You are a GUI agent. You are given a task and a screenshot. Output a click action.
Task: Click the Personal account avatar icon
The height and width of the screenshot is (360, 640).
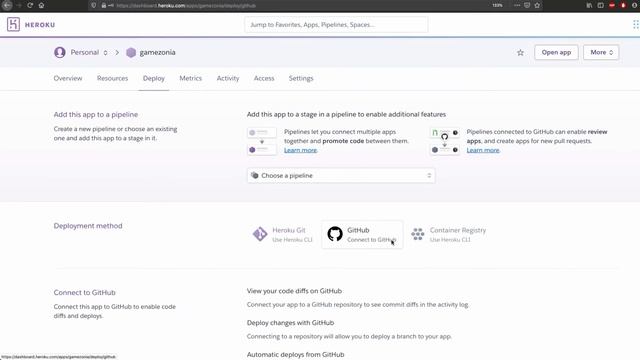[60, 52]
